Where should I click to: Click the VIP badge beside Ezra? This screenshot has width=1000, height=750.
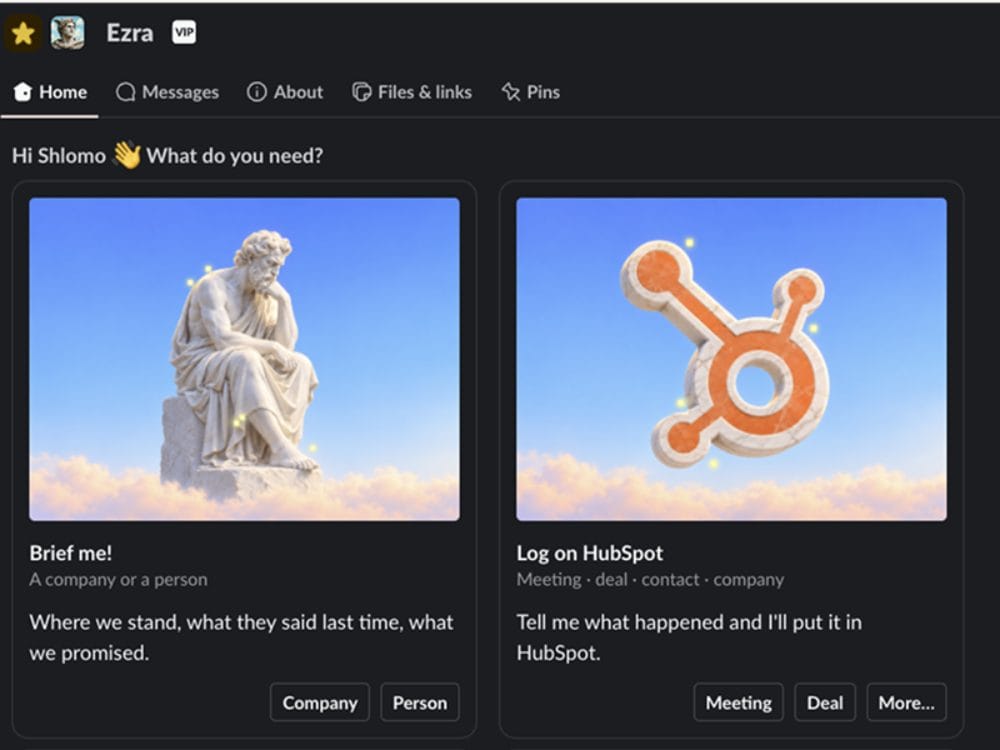(184, 33)
